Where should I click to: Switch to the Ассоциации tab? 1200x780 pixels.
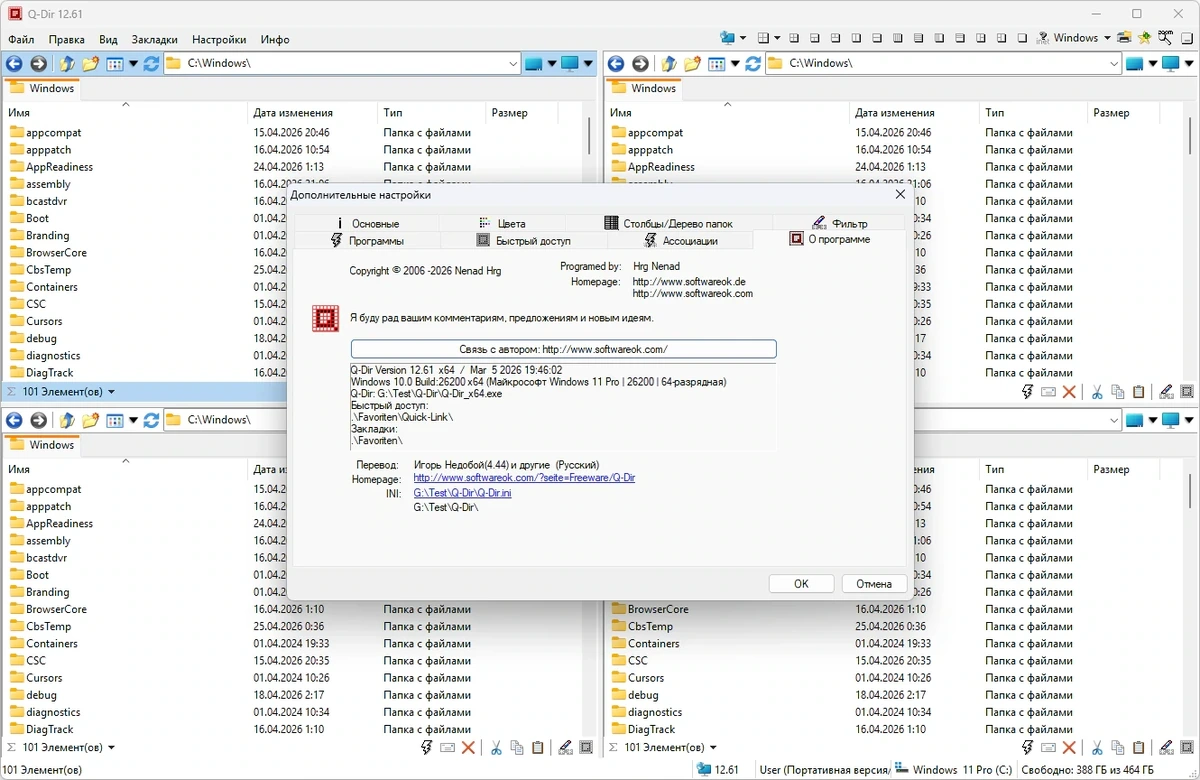pyautogui.click(x=680, y=240)
